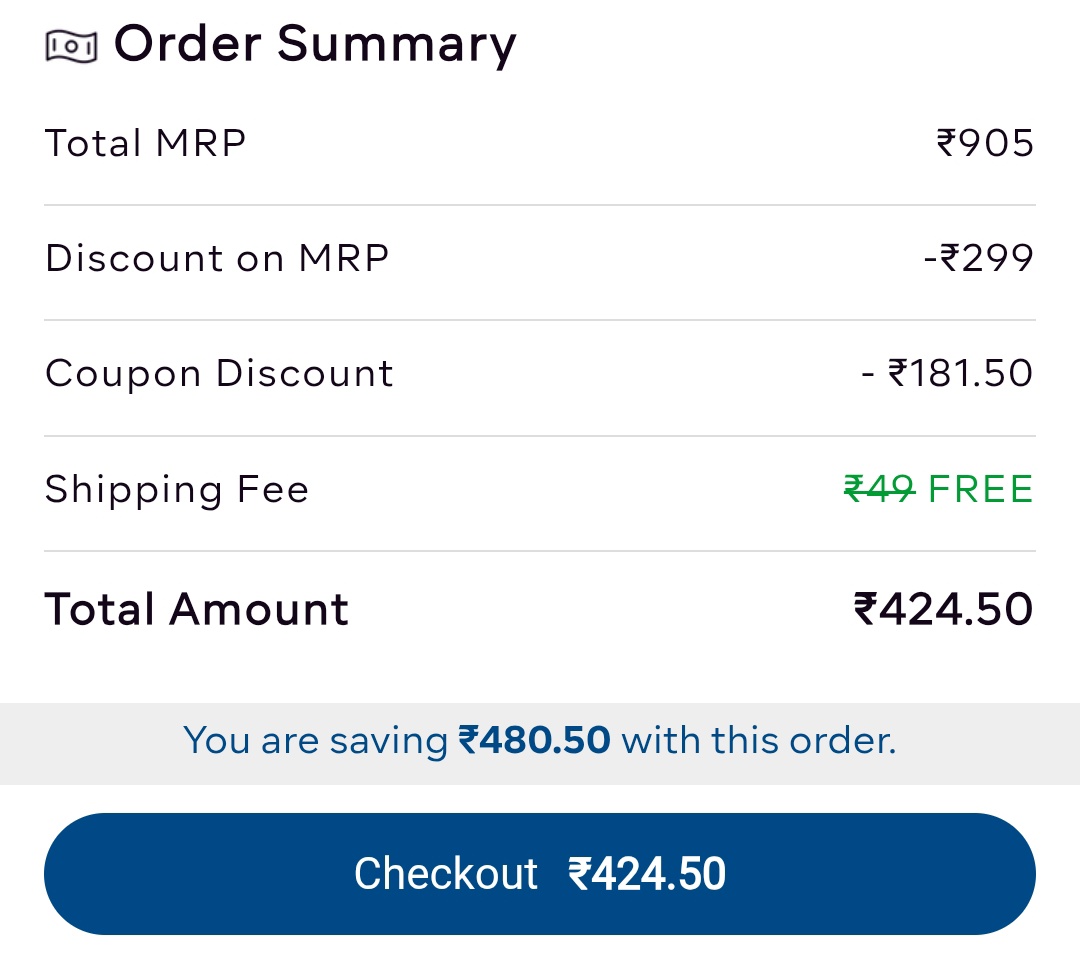Click the bold ₹424.50 total value
The width and height of the screenshot is (1080, 979).
pyautogui.click(x=943, y=609)
